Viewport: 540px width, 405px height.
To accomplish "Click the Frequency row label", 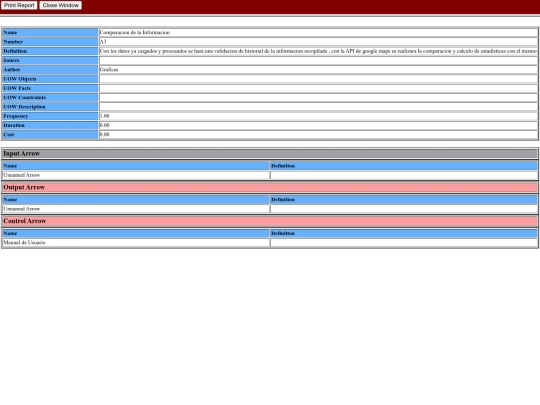I will [50, 116].
